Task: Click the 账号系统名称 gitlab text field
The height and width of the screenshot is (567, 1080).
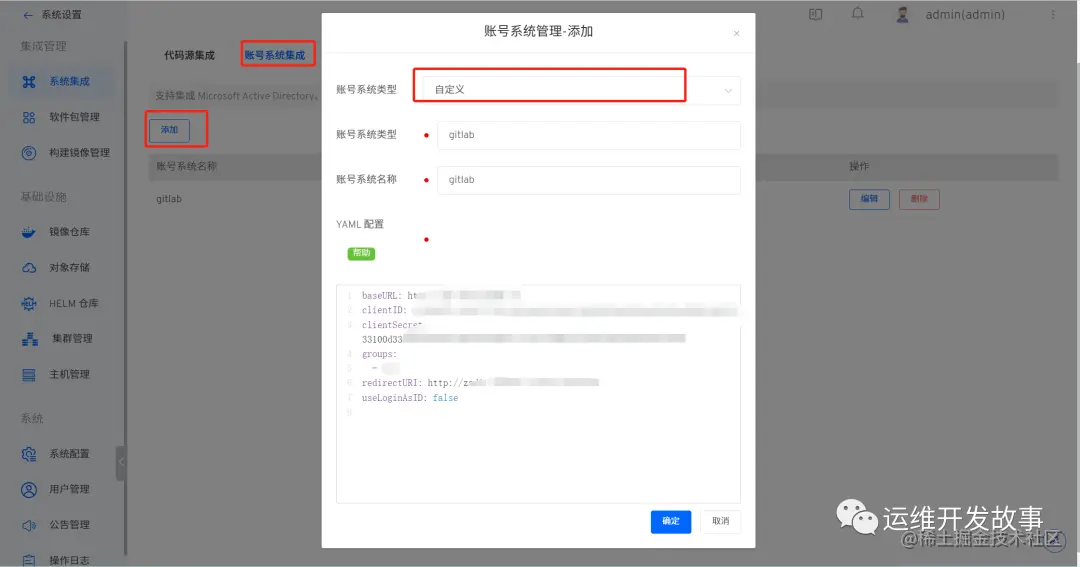Action: pyautogui.click(x=589, y=180)
